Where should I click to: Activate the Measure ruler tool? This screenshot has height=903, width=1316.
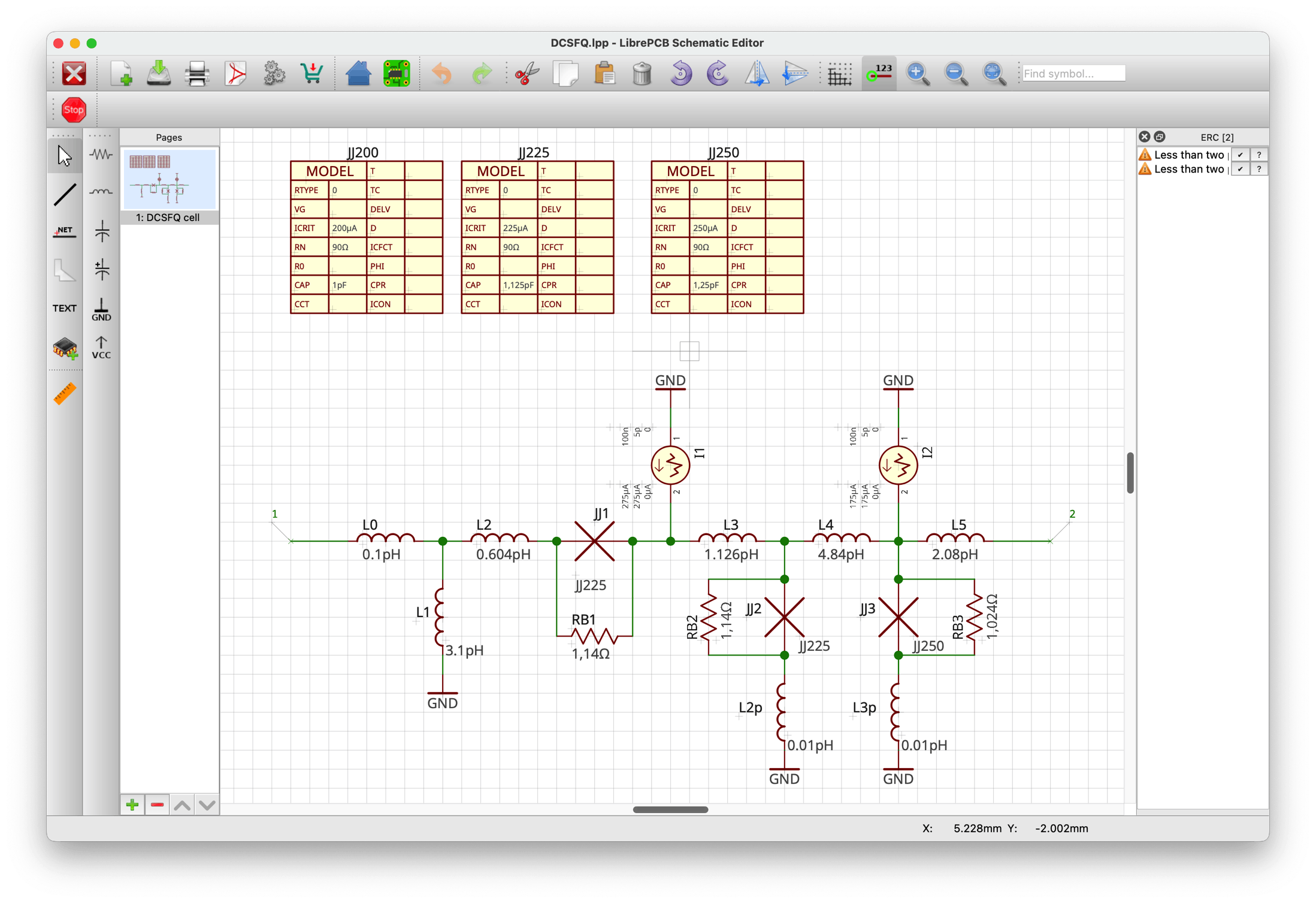(65, 394)
